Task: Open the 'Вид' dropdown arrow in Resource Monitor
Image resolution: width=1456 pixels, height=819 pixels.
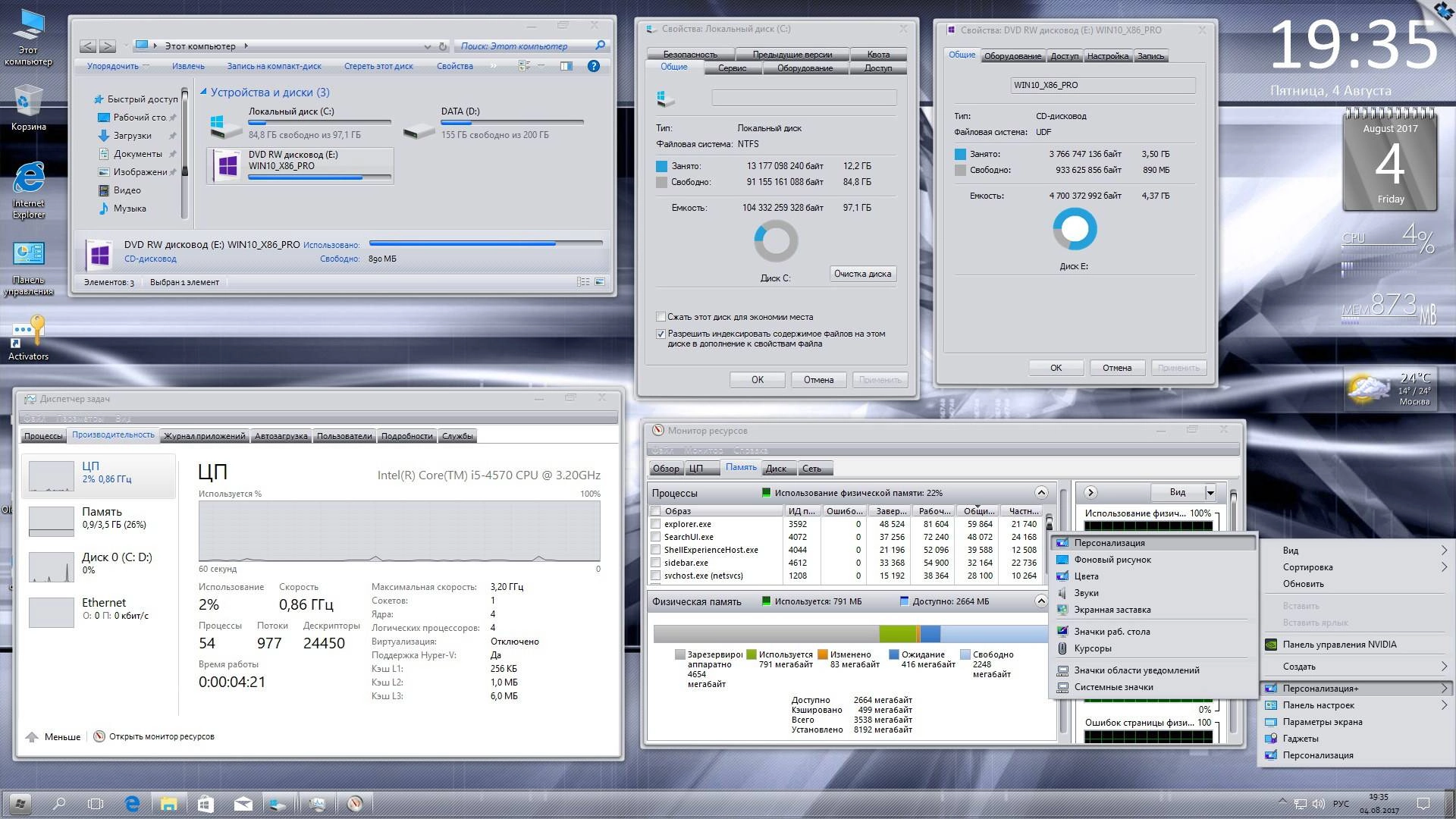Action: click(x=1210, y=492)
